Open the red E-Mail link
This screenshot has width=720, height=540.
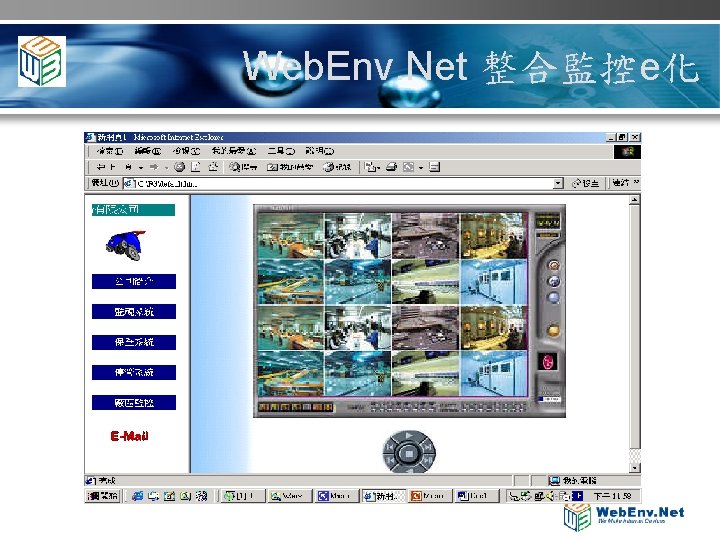pos(129,436)
